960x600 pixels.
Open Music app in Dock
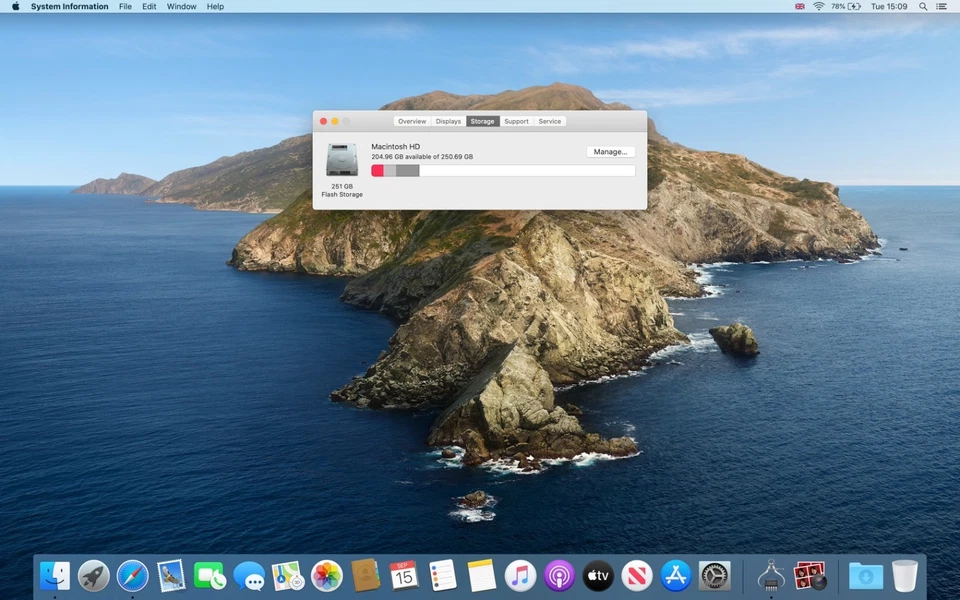(x=520, y=576)
